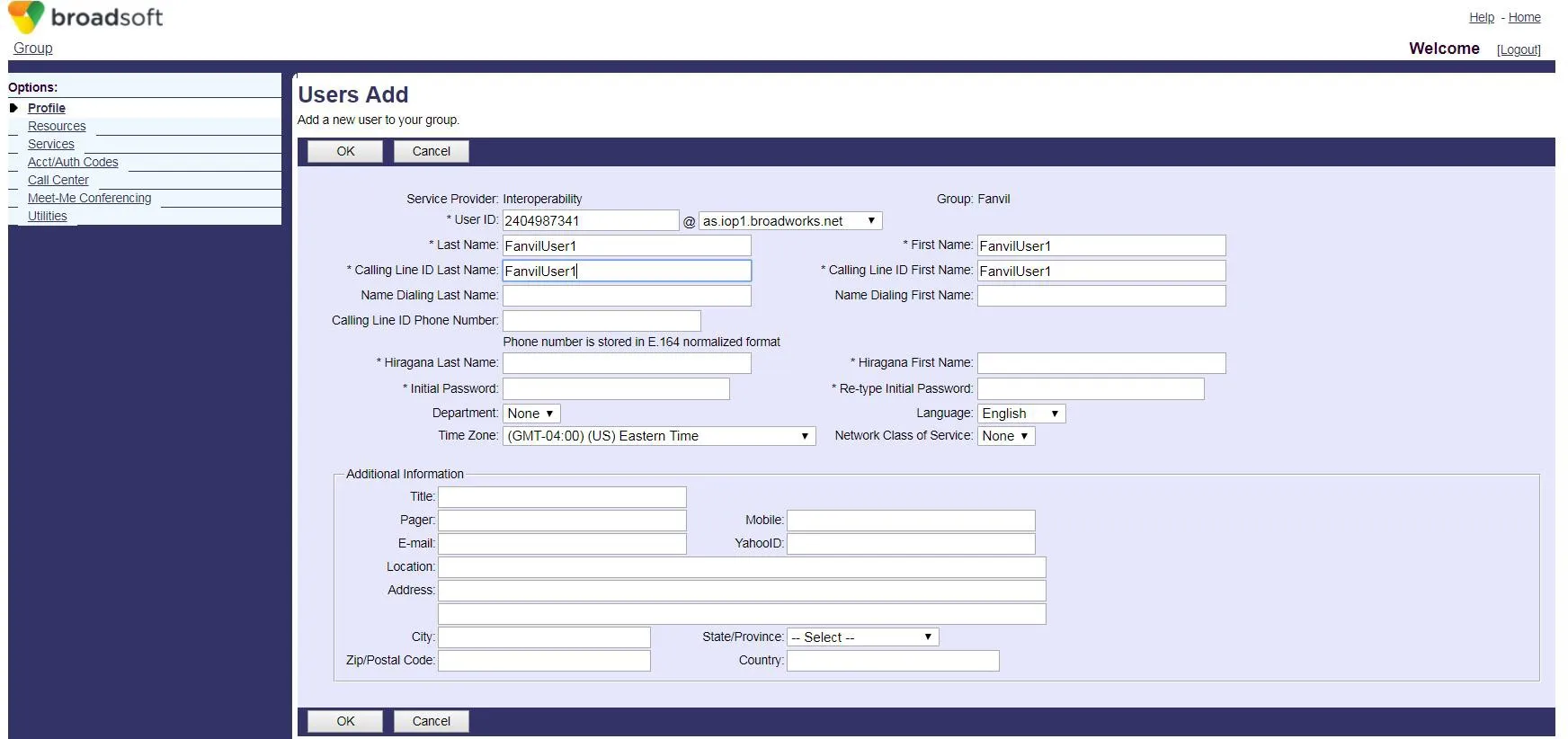Screen dimensions: 1568x739
Task: Click the arrow marker beside Profile
Action: click(13, 108)
